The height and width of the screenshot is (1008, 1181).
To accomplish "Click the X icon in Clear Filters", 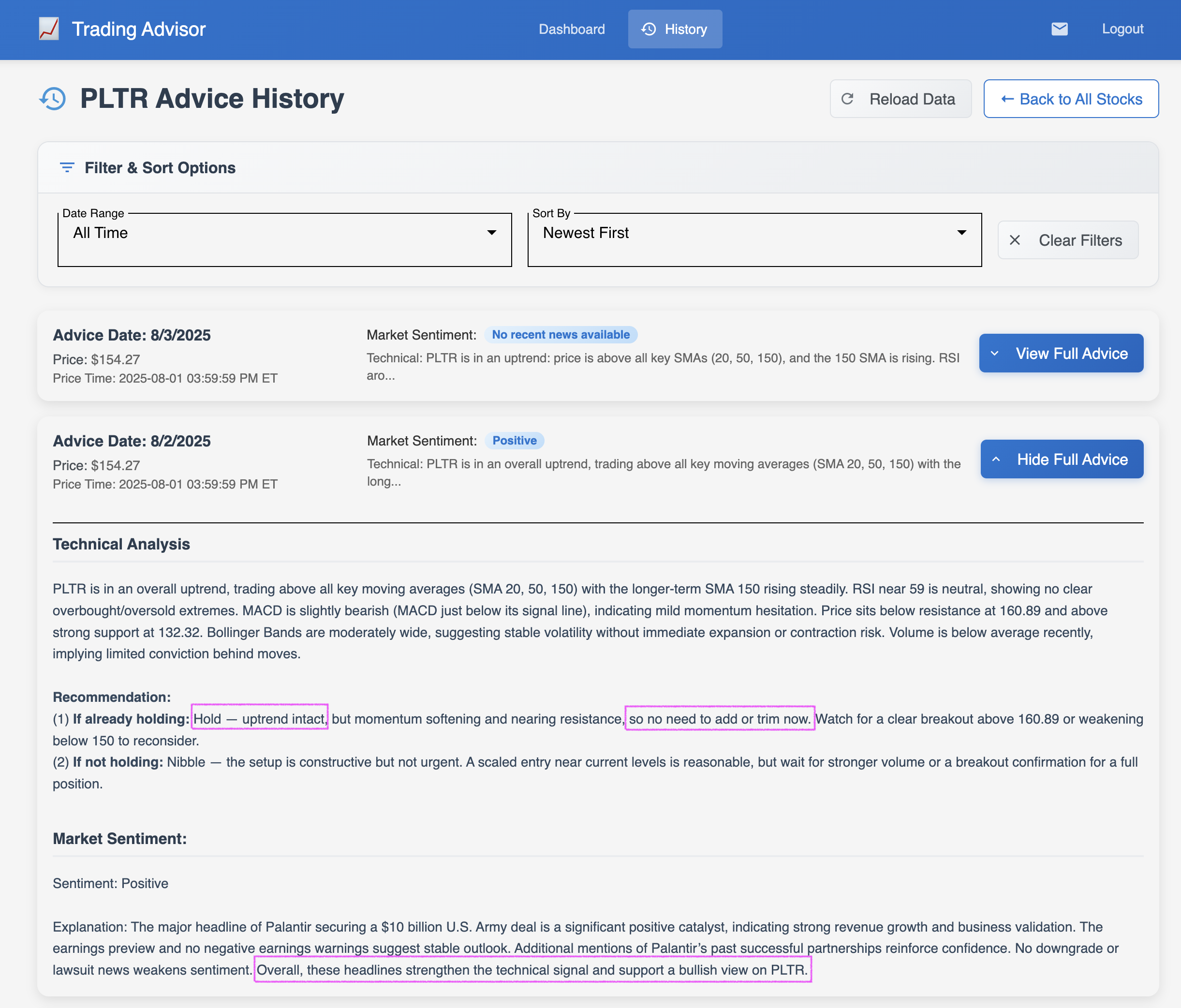I will click(x=1015, y=240).
